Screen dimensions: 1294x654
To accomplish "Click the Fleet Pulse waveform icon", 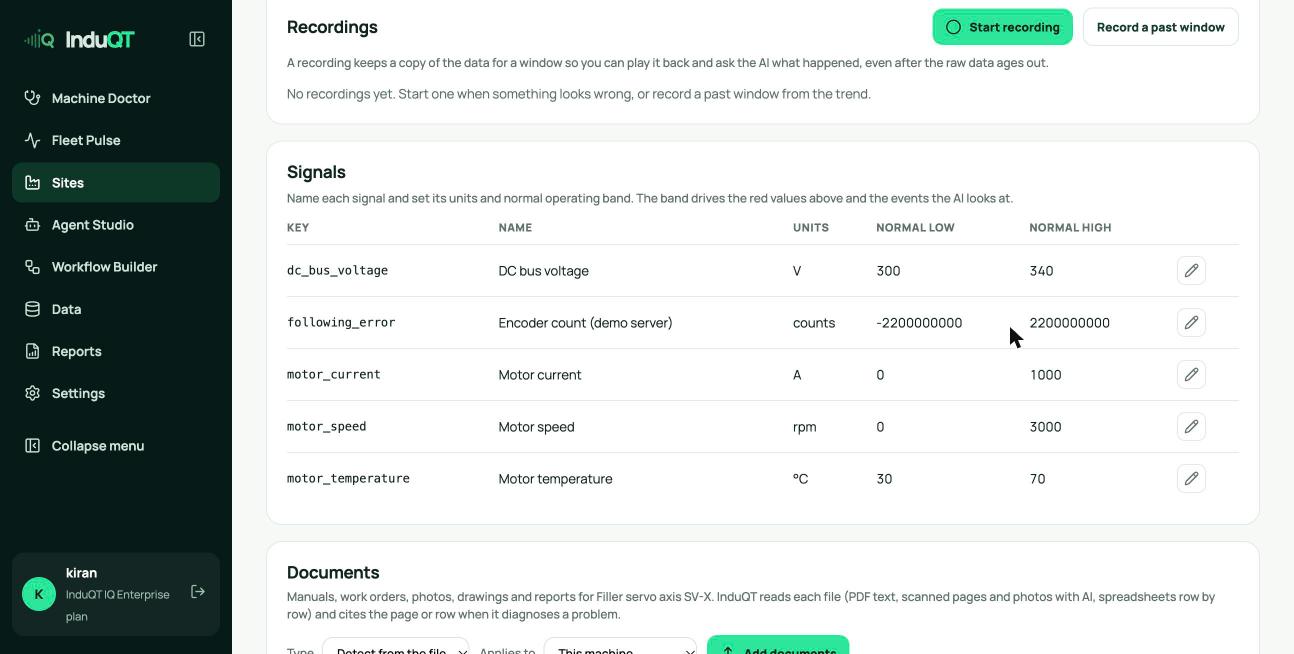I will (32, 140).
